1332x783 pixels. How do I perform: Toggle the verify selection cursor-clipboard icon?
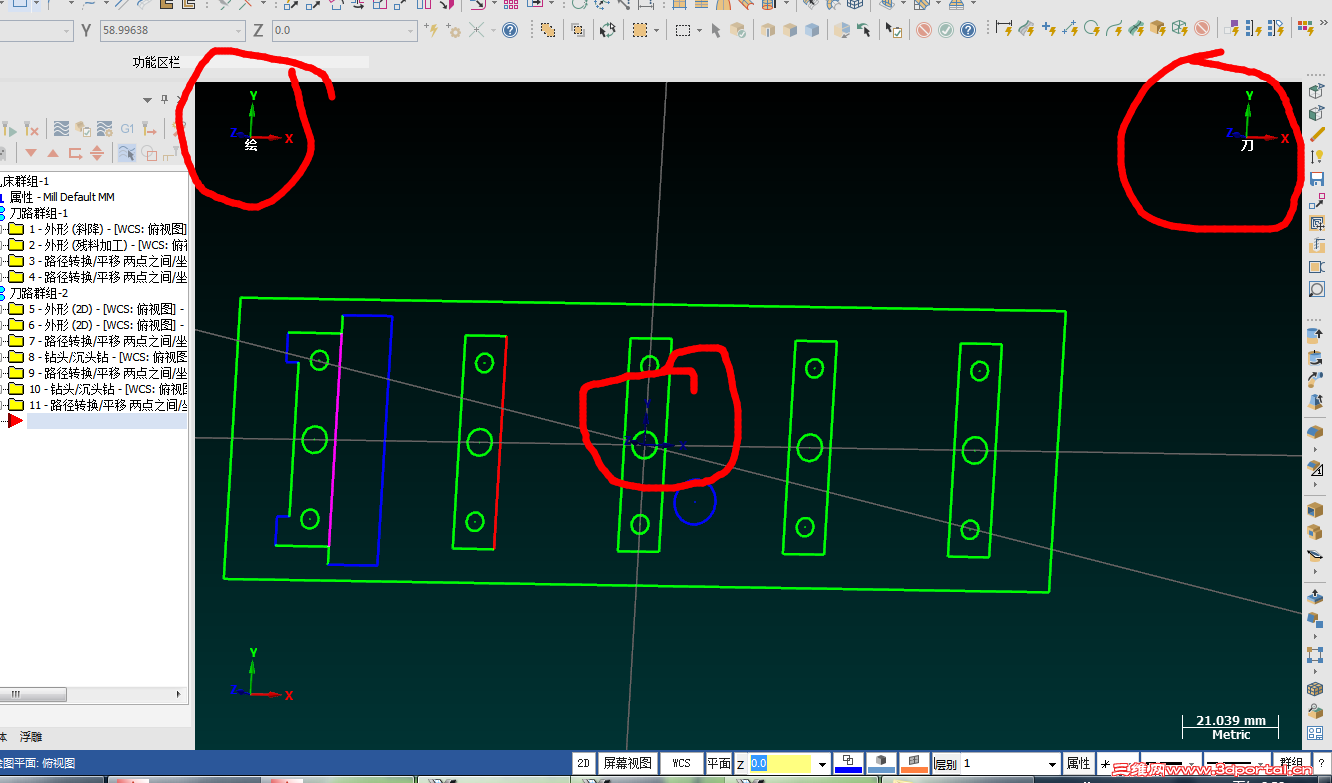click(895, 30)
